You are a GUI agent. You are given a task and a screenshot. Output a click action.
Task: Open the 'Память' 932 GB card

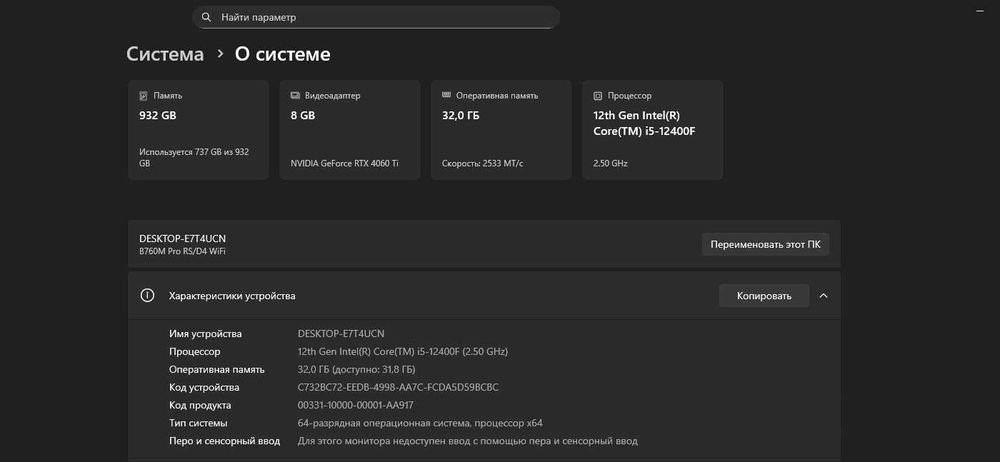click(198, 130)
